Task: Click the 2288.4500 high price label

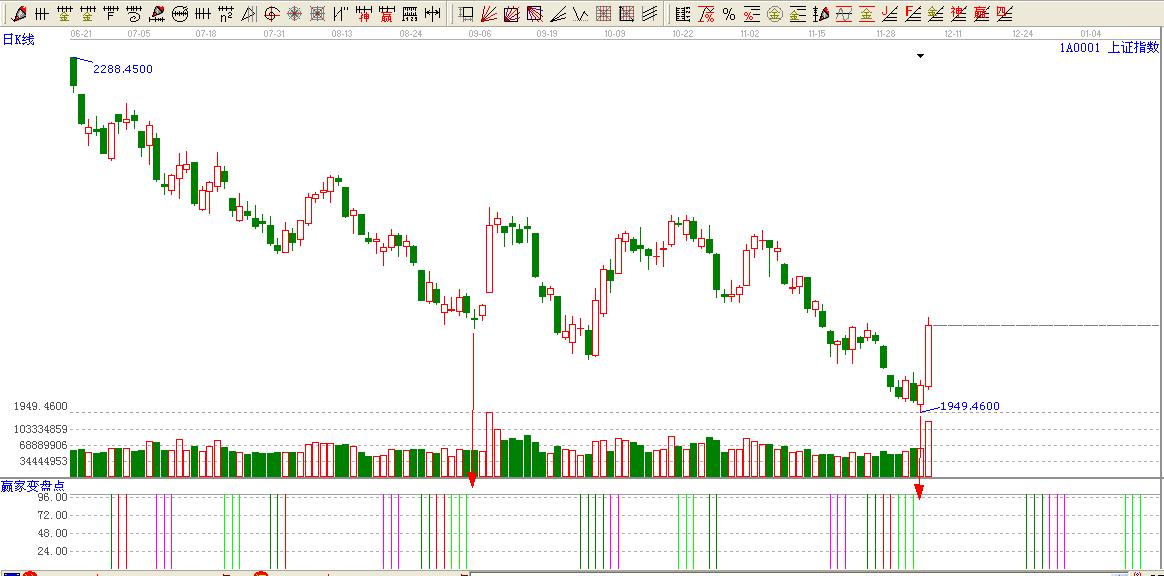Action: [x=123, y=69]
